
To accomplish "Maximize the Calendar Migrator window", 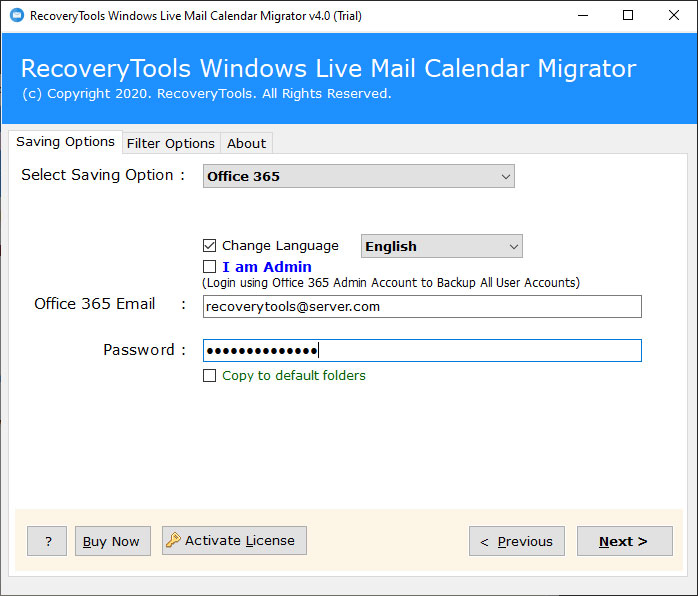I will 628,16.
